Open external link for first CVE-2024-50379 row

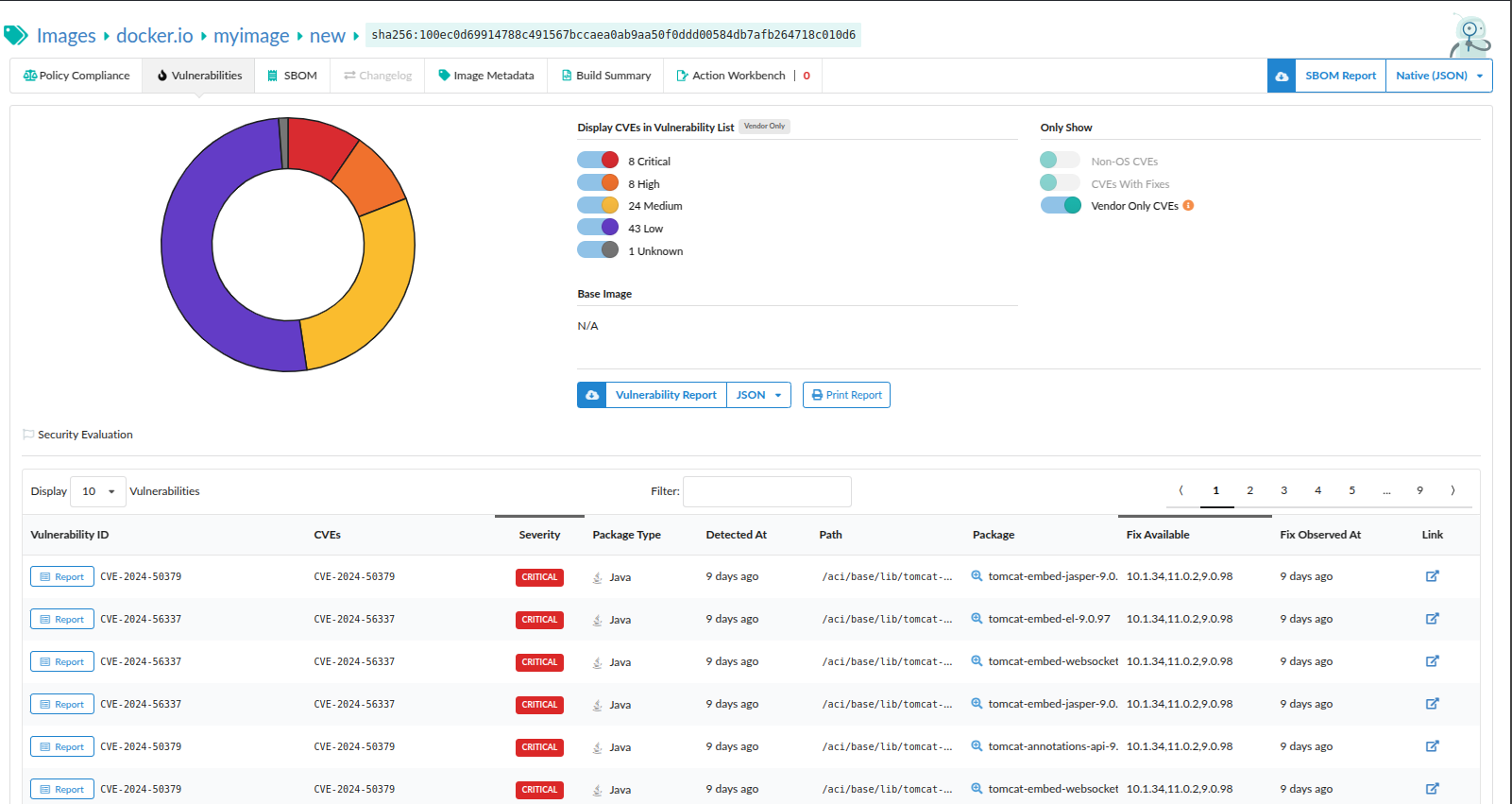[x=1432, y=576]
